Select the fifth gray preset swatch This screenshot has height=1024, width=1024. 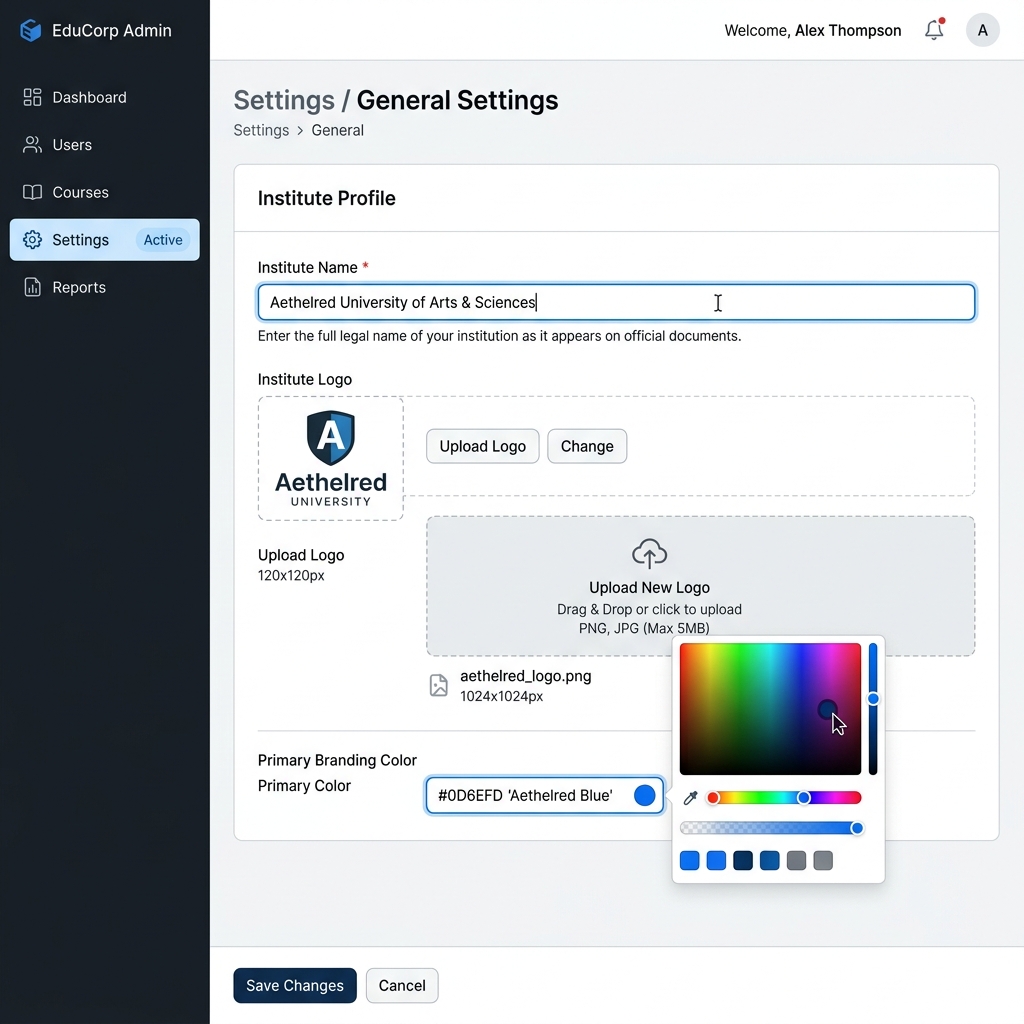point(797,860)
